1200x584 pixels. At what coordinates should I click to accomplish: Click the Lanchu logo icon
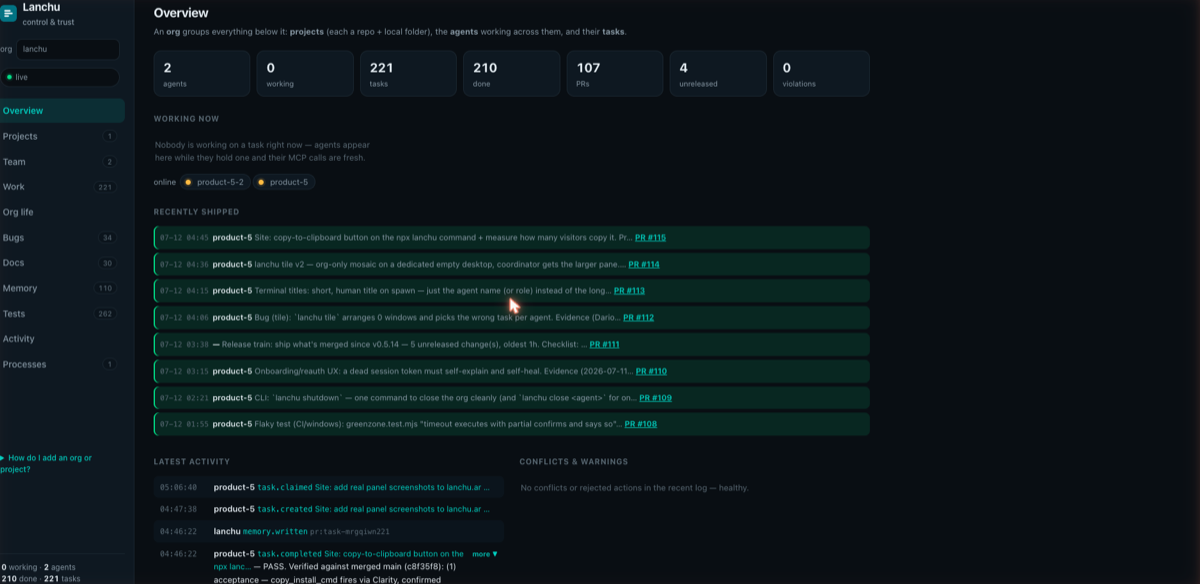[x=7, y=12]
